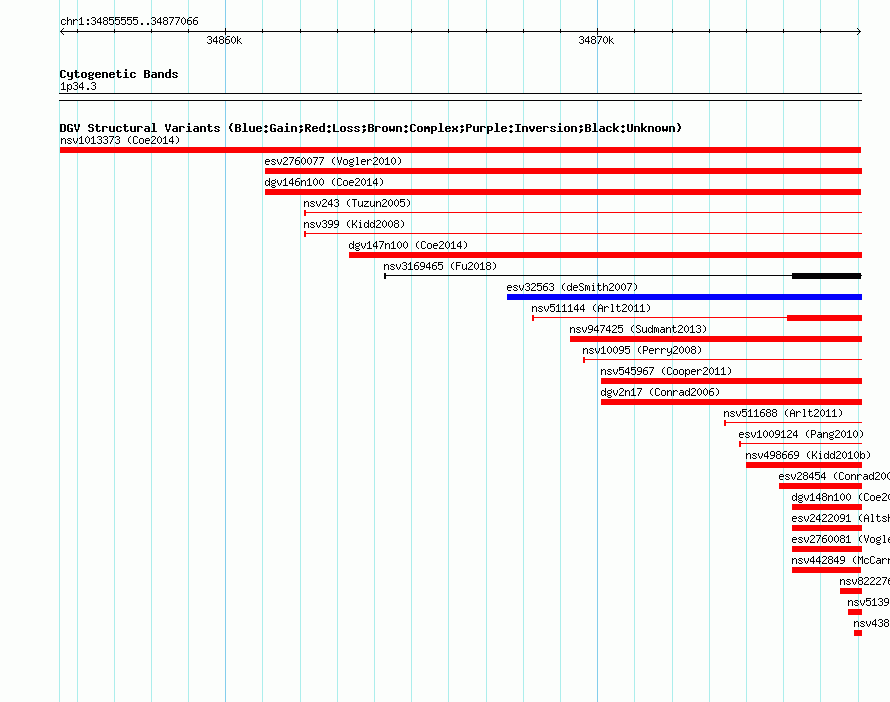
Task: Open the nsv545967 (Cooper2011) label
Action: 666,371
